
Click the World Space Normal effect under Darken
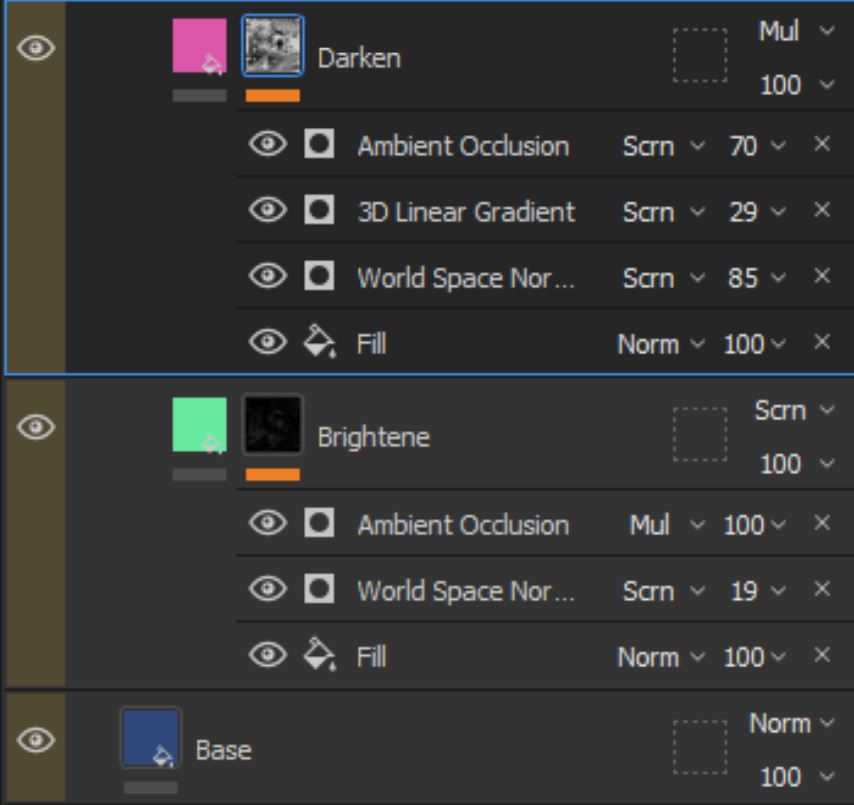(x=465, y=278)
